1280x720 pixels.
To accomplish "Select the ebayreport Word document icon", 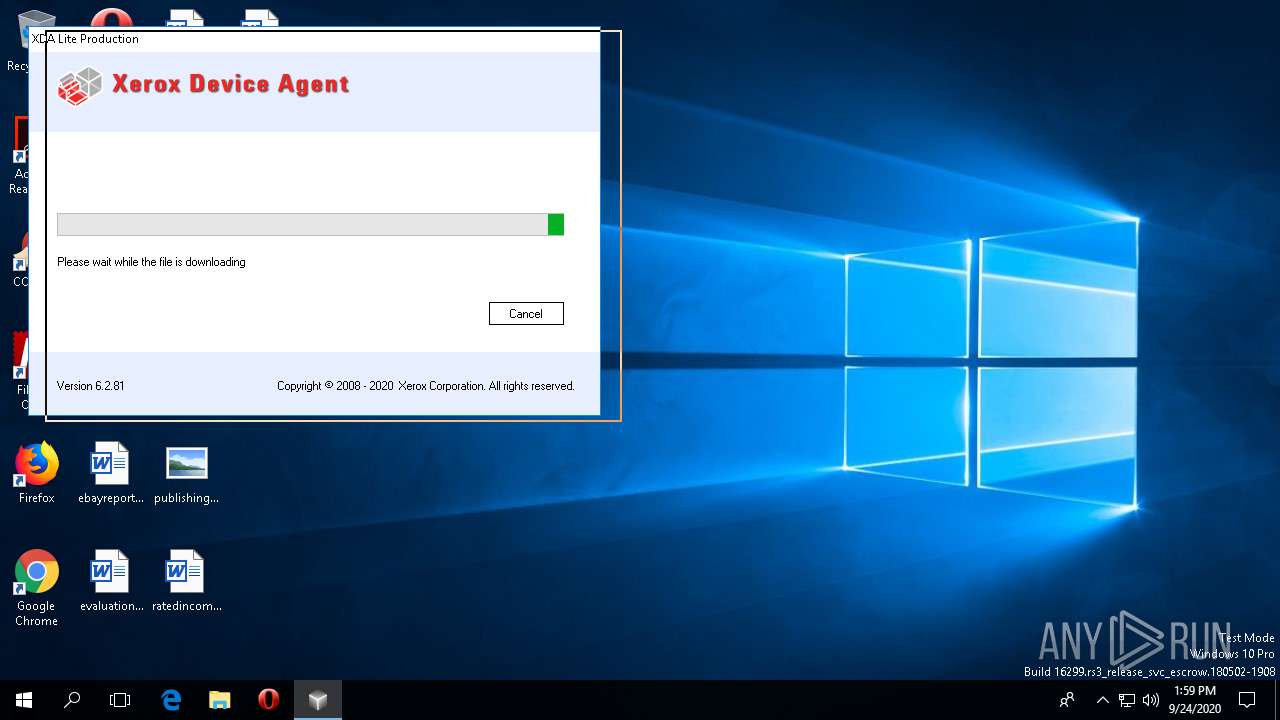I will click(111, 473).
